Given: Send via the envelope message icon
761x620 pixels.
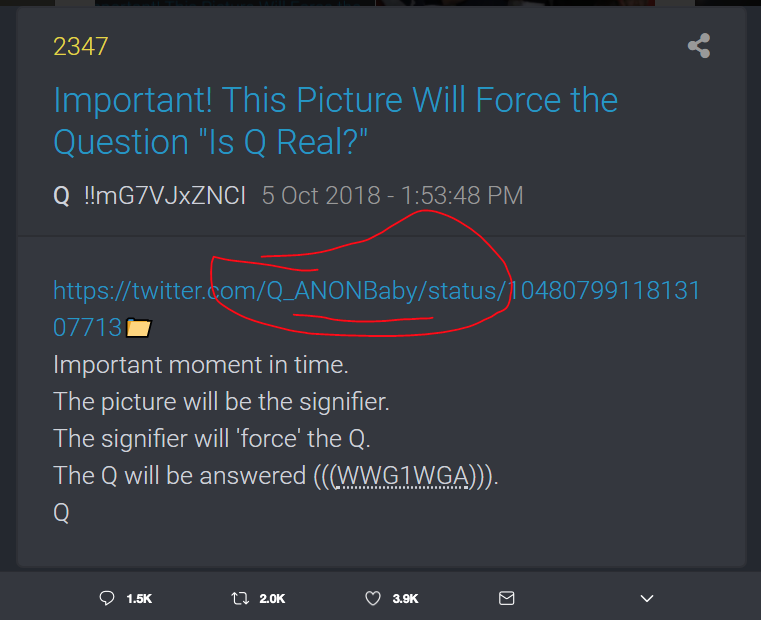Looking at the screenshot, I should point(506,598).
